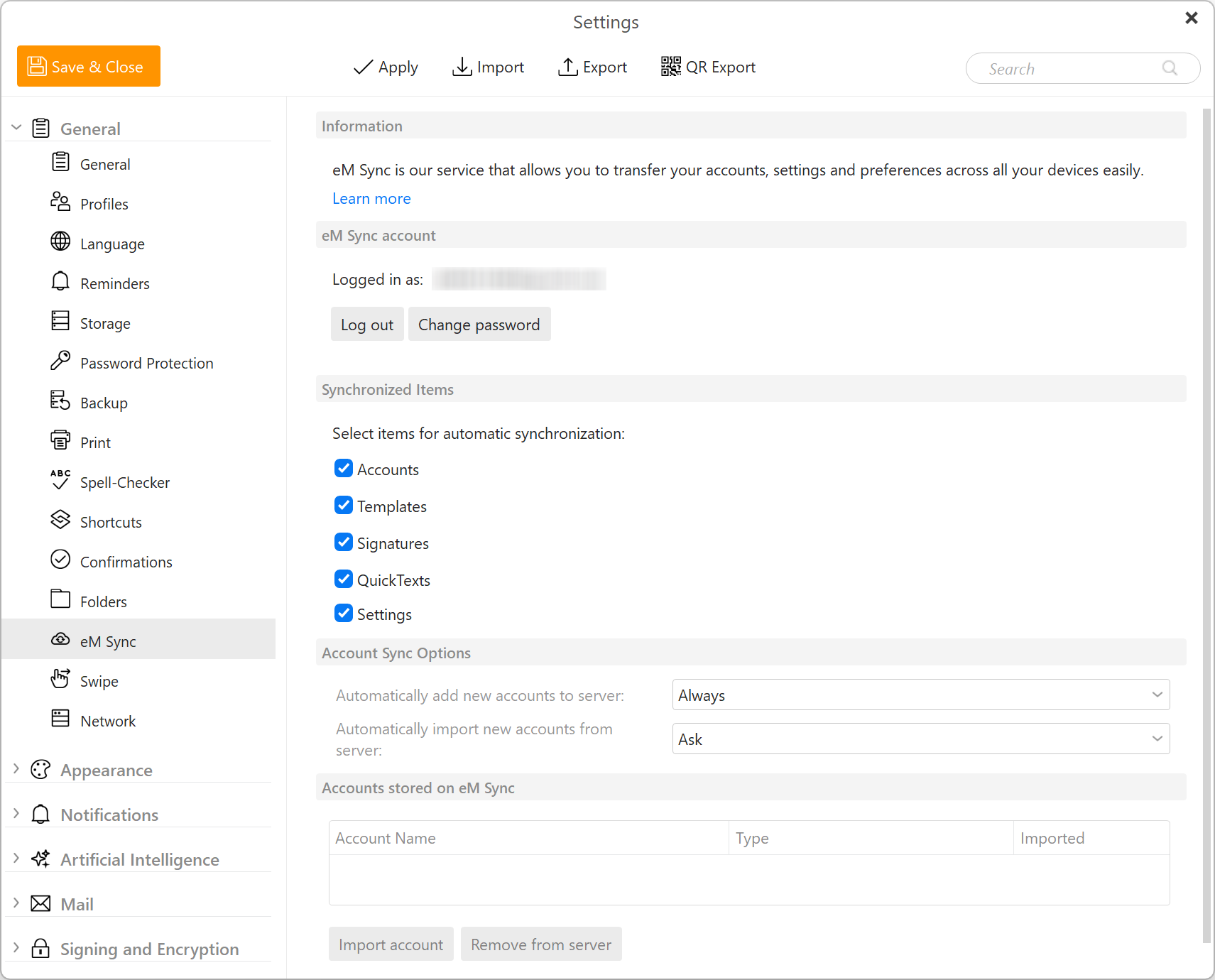Click the Print printer icon
The width and height of the screenshot is (1215, 980).
pyautogui.click(x=60, y=441)
